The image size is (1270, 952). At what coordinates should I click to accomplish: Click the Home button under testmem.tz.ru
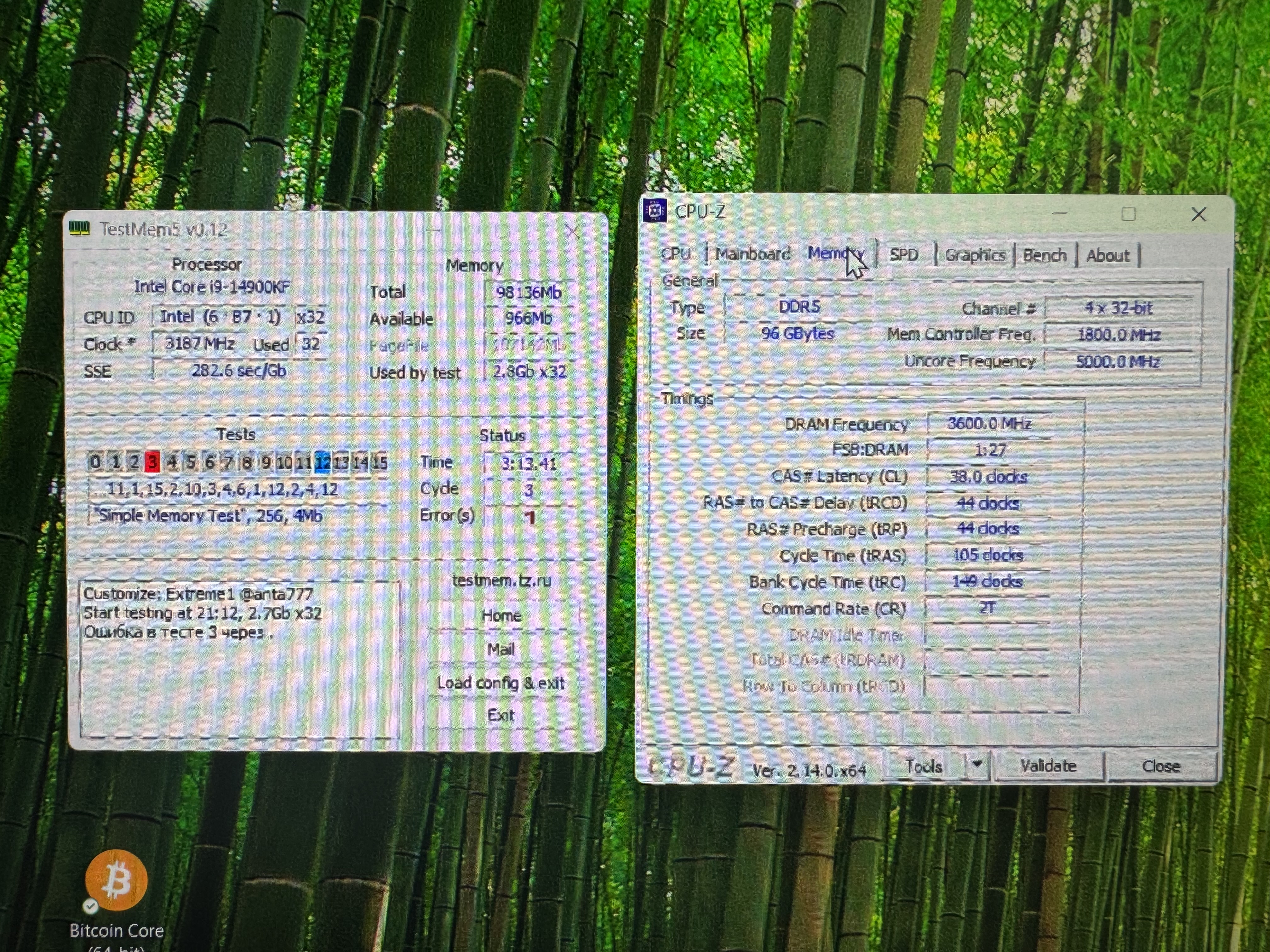pos(501,616)
